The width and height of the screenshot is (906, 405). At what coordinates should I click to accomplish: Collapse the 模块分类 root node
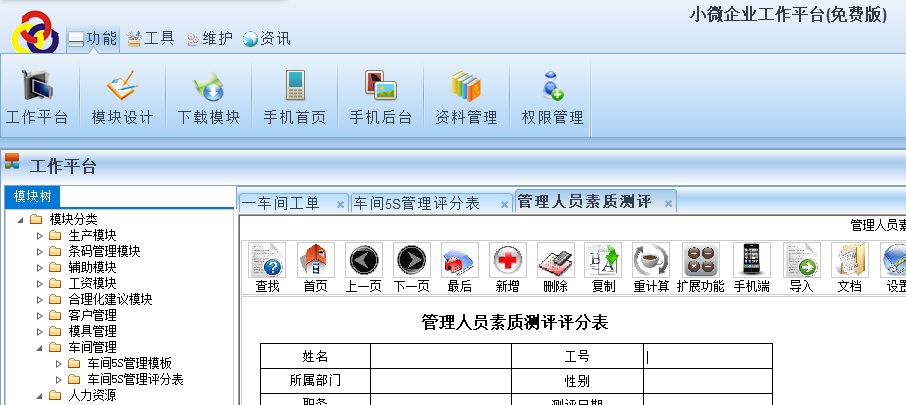coord(20,220)
